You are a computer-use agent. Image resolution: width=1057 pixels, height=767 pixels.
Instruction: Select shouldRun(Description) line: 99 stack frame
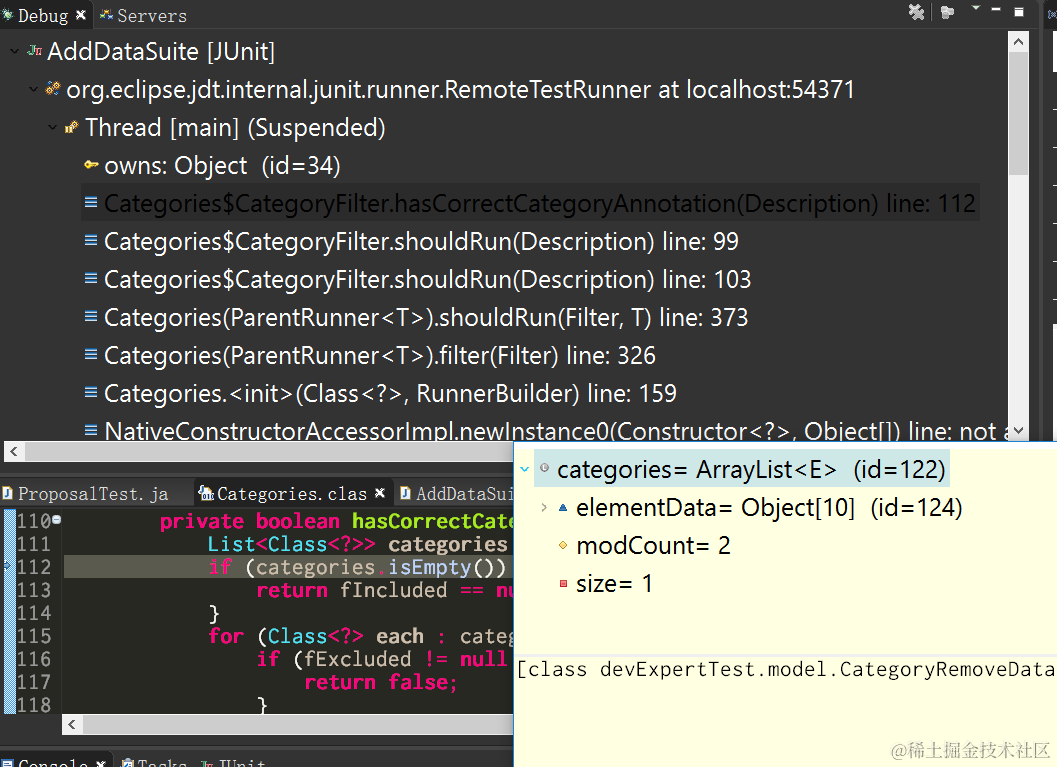[x=421, y=241]
